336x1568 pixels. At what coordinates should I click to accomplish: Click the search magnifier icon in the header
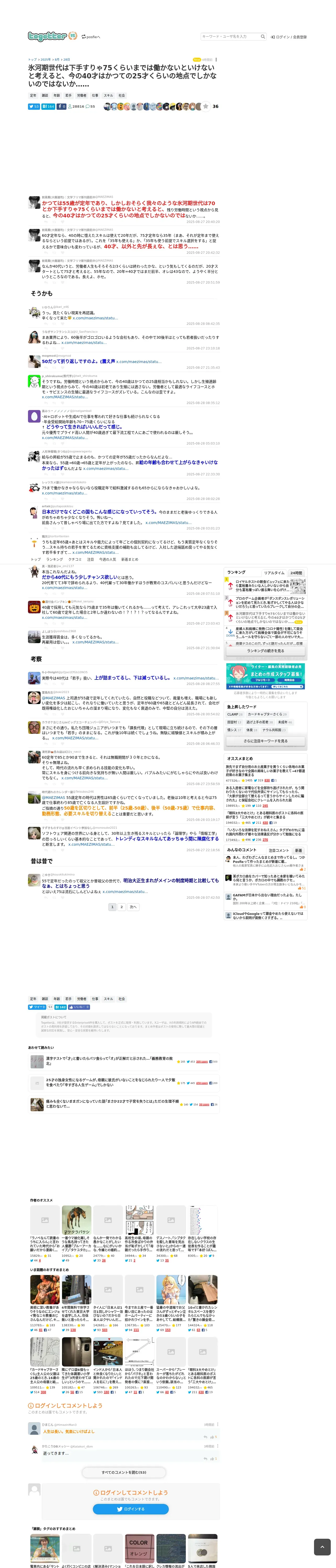point(263,37)
